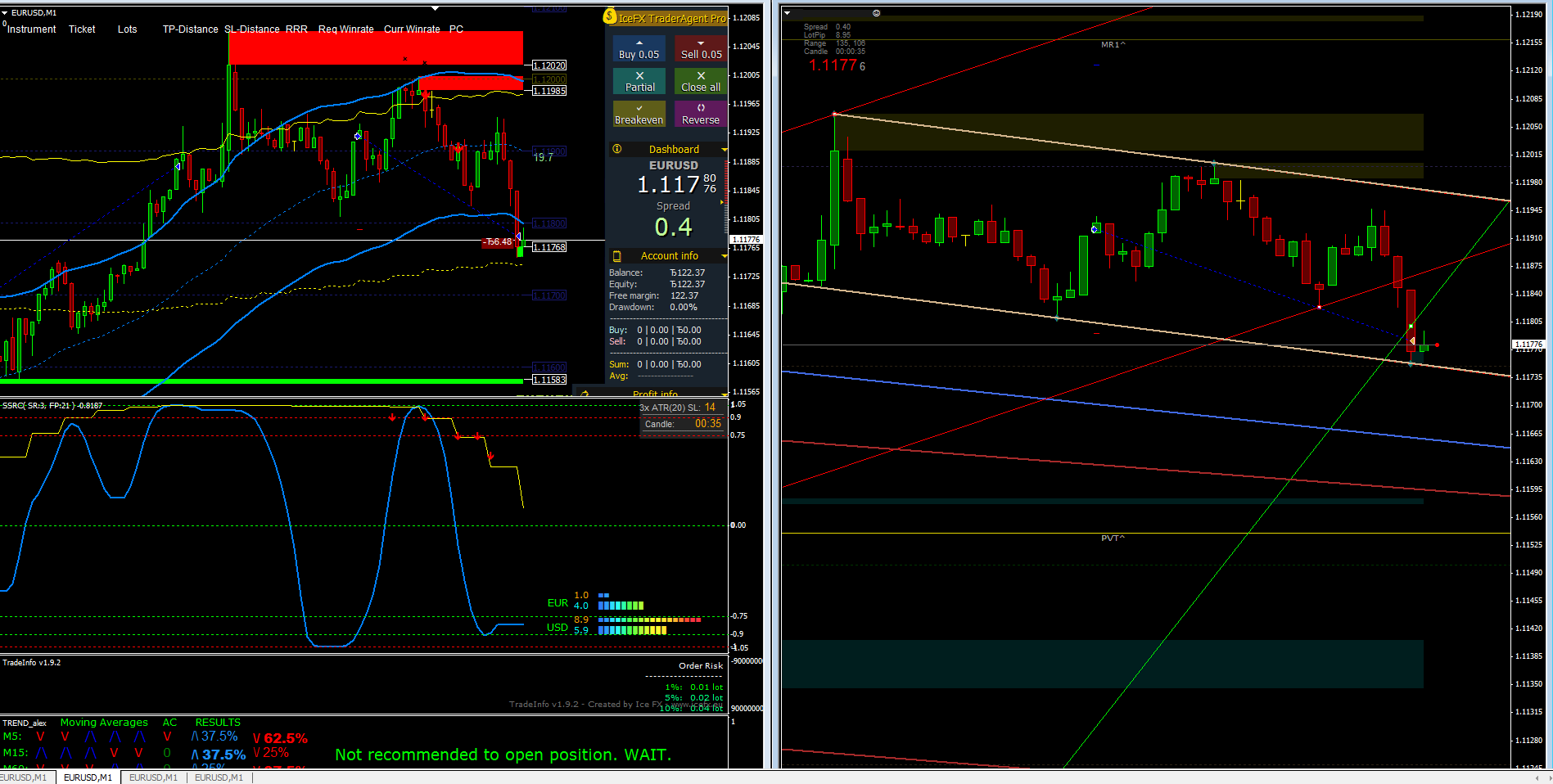This screenshot has width=1553, height=784.
Task: Click the Drawdown 0.00% value
Action: tap(684, 307)
